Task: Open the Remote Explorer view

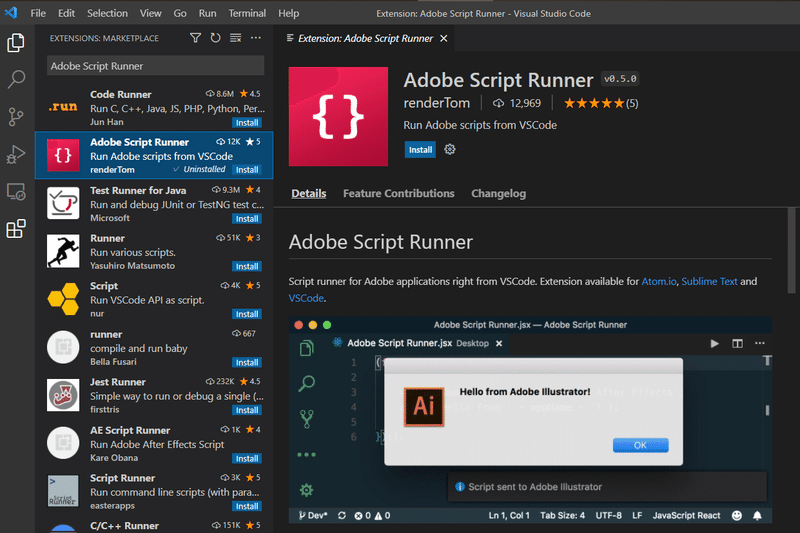Action: [x=16, y=192]
